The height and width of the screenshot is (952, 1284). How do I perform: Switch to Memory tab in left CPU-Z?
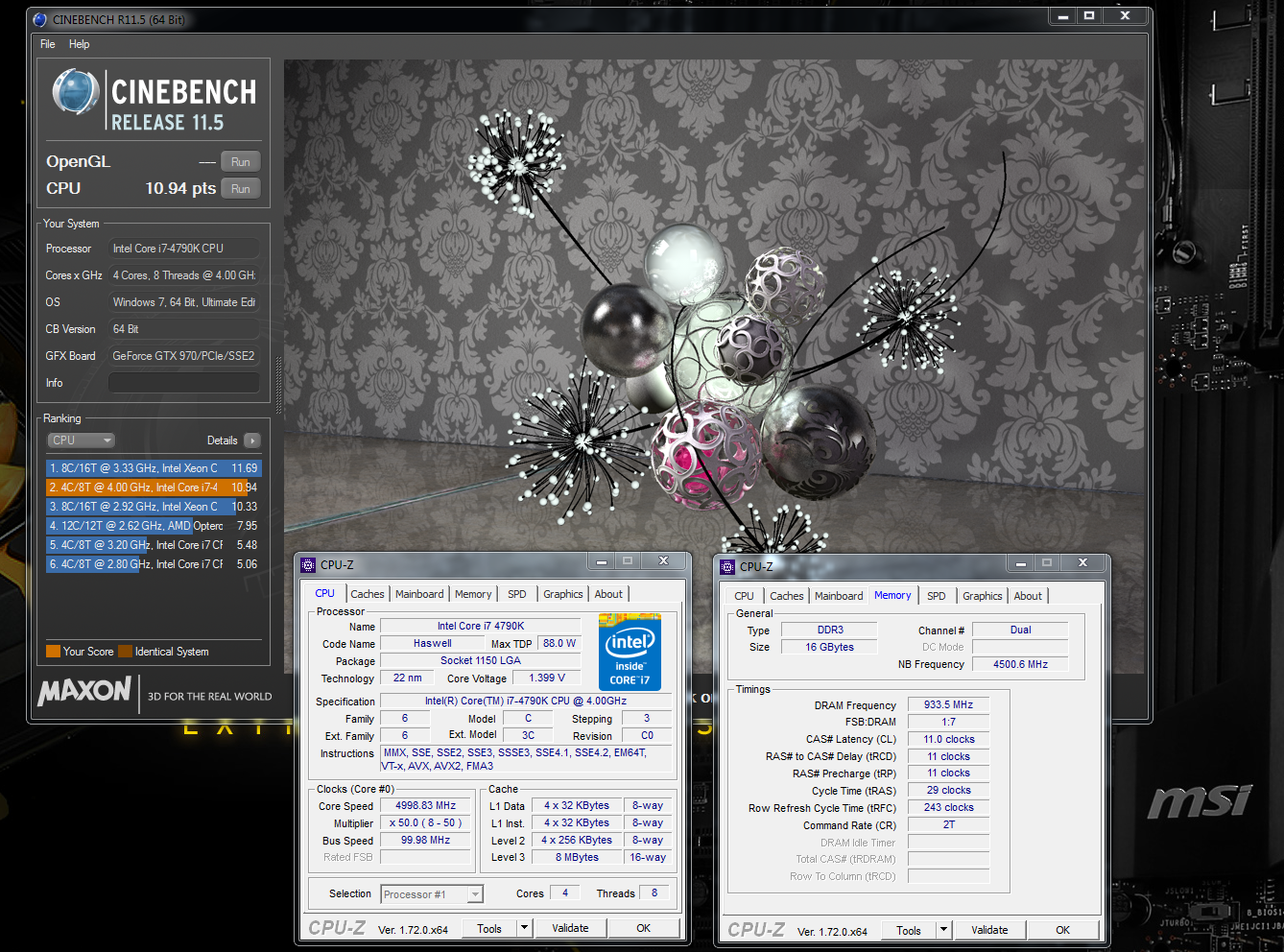(473, 594)
